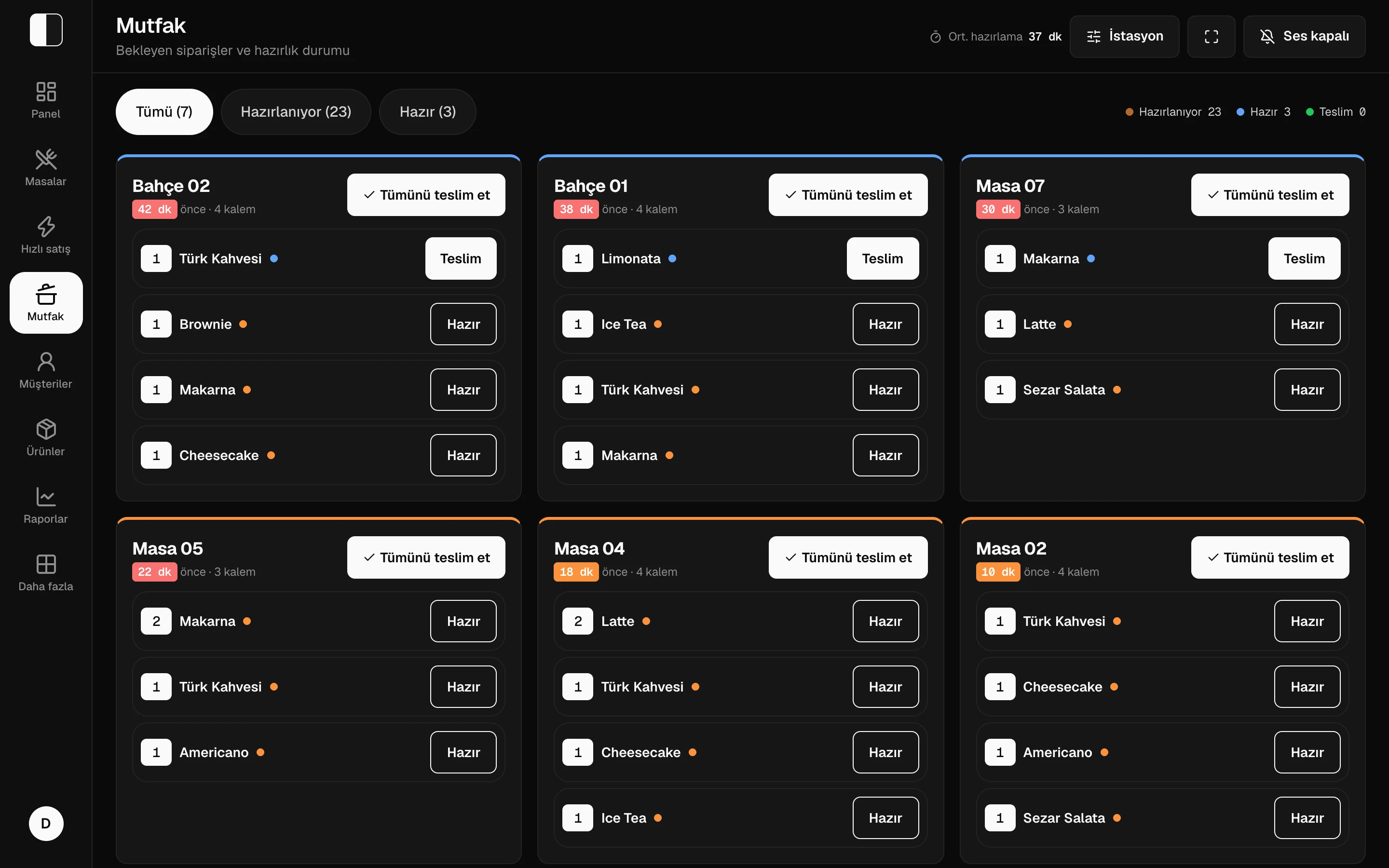Select the Mutfak sidebar item

(46, 302)
